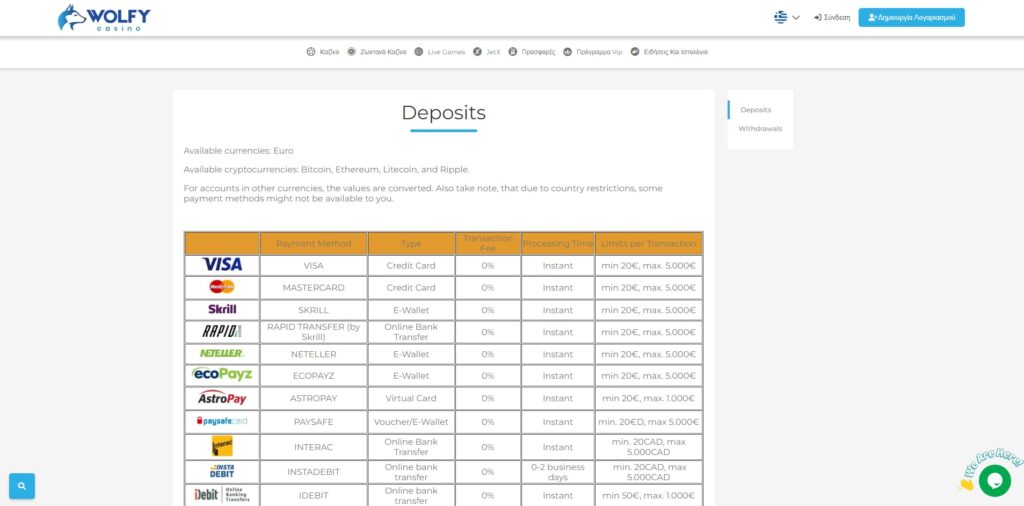The height and width of the screenshot is (506, 1024).
Task: Click the RAPID TRANSFER (by Skrill) cell
Action: pyautogui.click(x=313, y=332)
